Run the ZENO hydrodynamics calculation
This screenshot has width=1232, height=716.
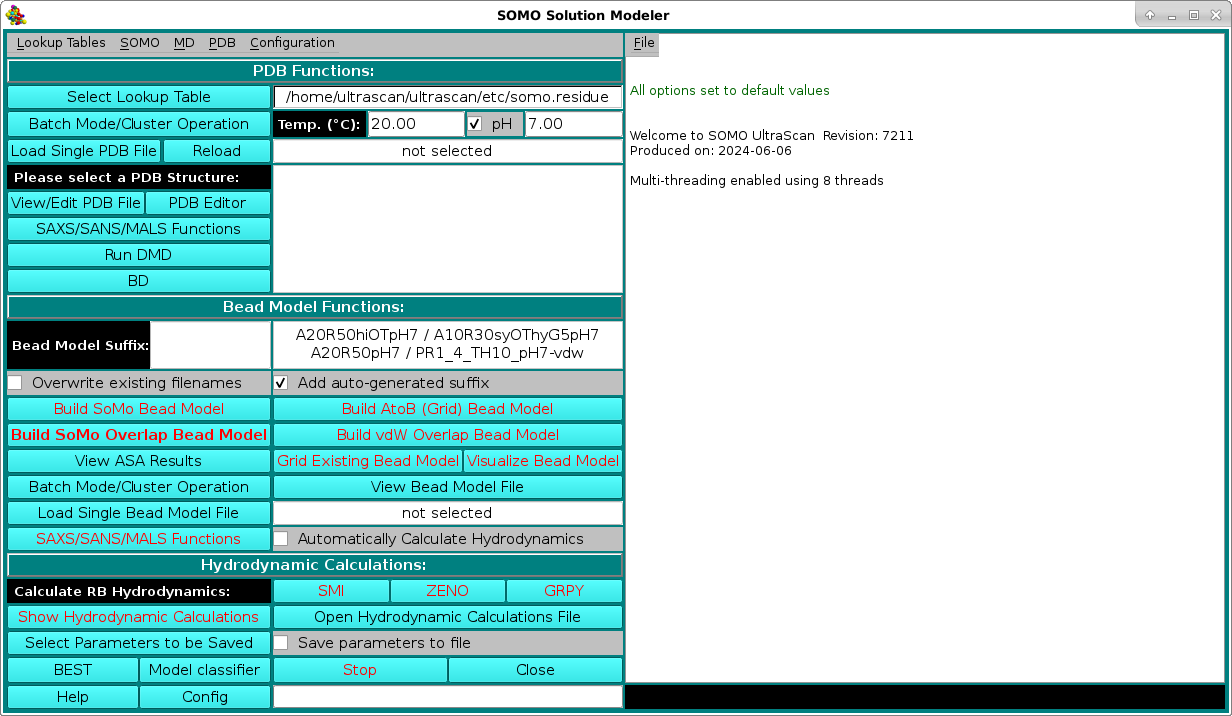tap(447, 591)
